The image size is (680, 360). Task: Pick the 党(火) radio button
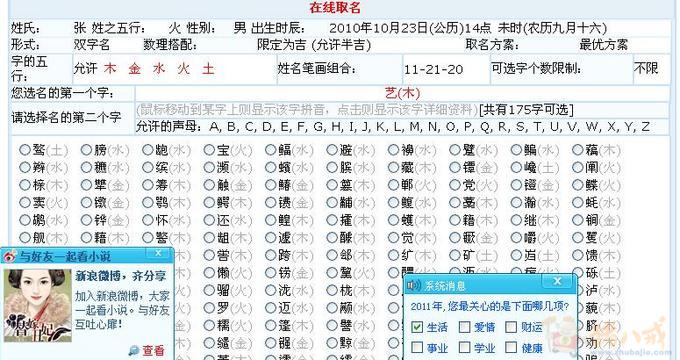pyautogui.click(x=454, y=185)
